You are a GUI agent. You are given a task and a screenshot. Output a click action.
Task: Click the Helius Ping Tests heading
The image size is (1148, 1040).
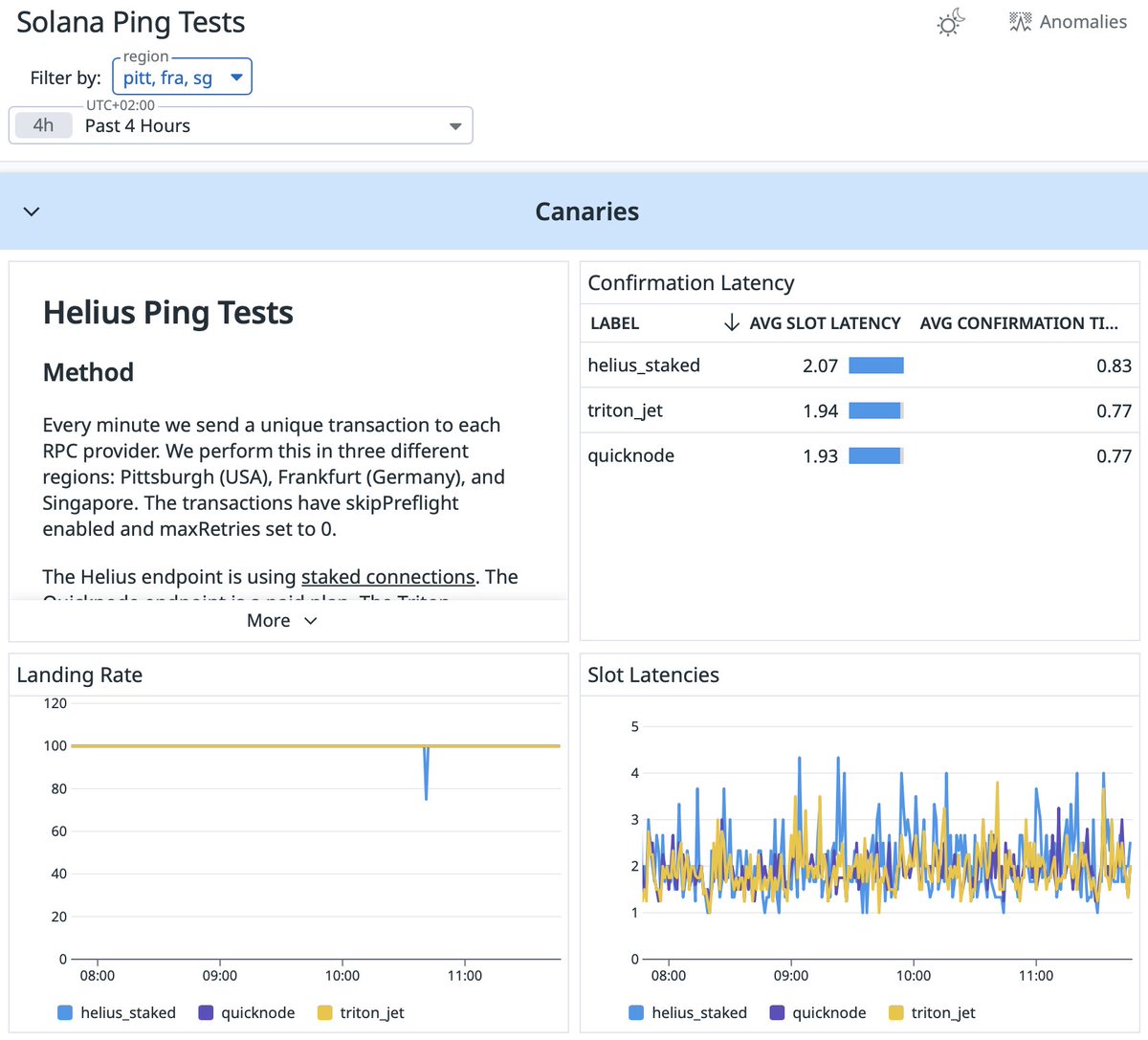(168, 313)
